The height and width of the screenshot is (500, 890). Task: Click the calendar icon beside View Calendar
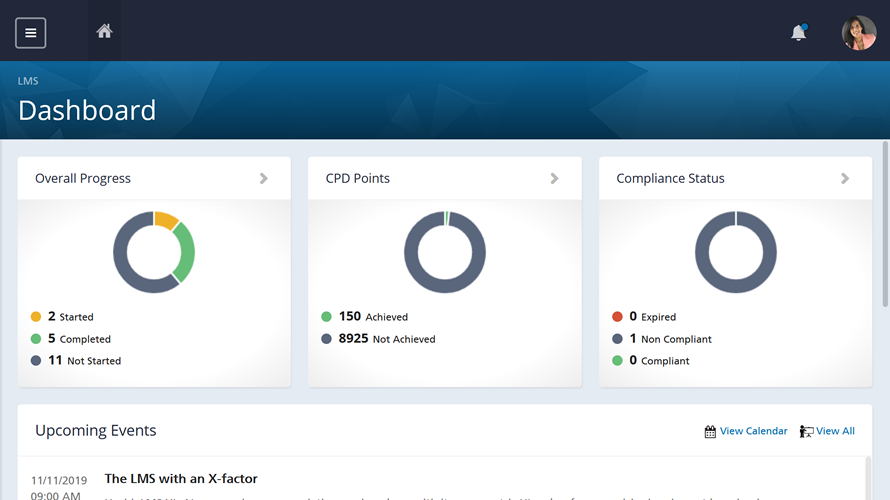pos(710,431)
